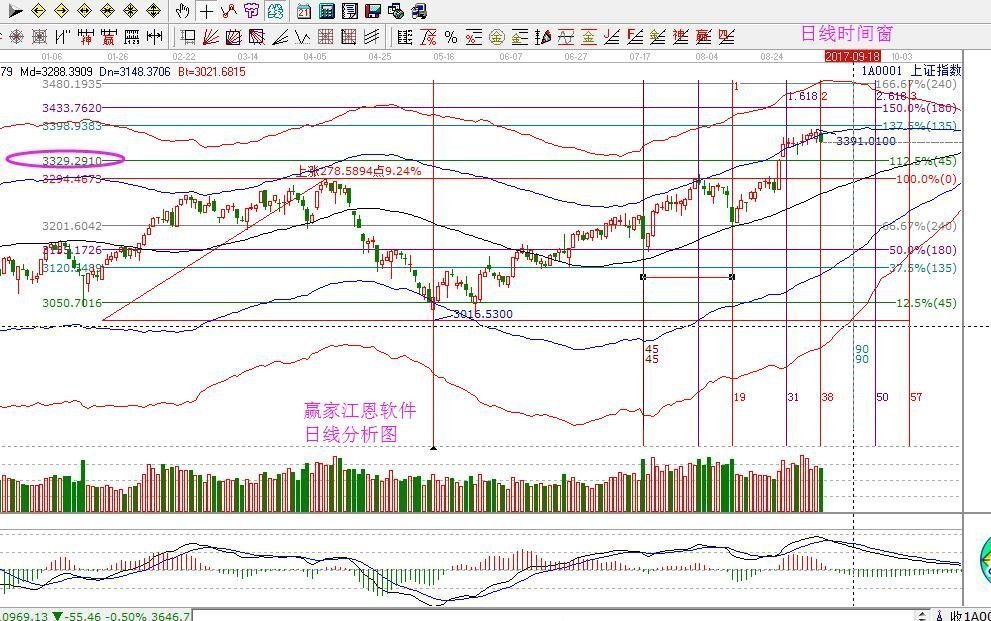The image size is (991, 621).
Task: Select the 四 fan lines tool
Action: pos(726,37)
